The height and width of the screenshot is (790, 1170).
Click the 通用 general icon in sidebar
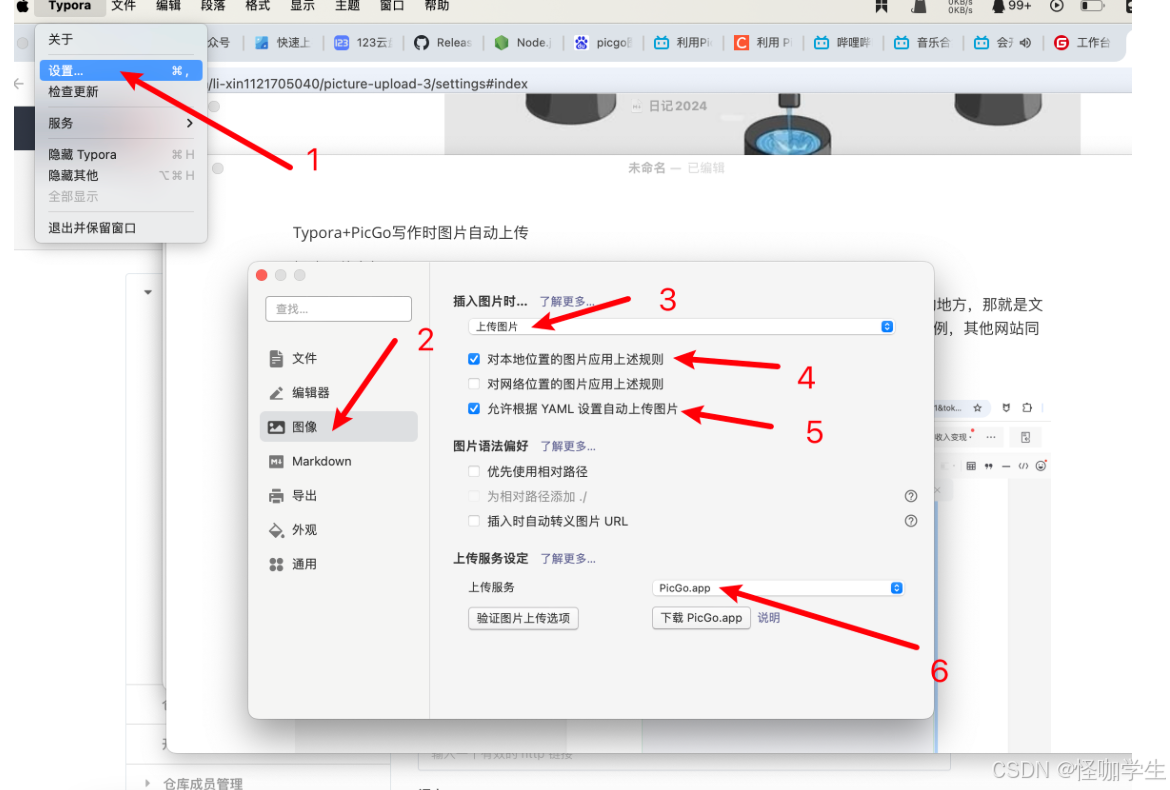pos(276,564)
